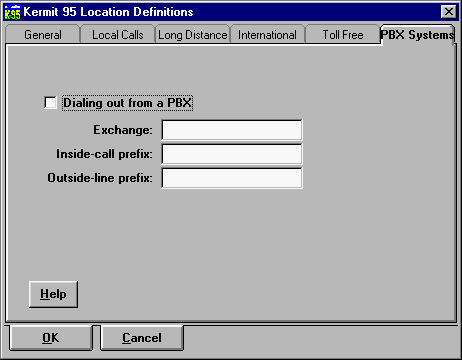
Task: Click the Exchange input field
Action: coord(232,130)
